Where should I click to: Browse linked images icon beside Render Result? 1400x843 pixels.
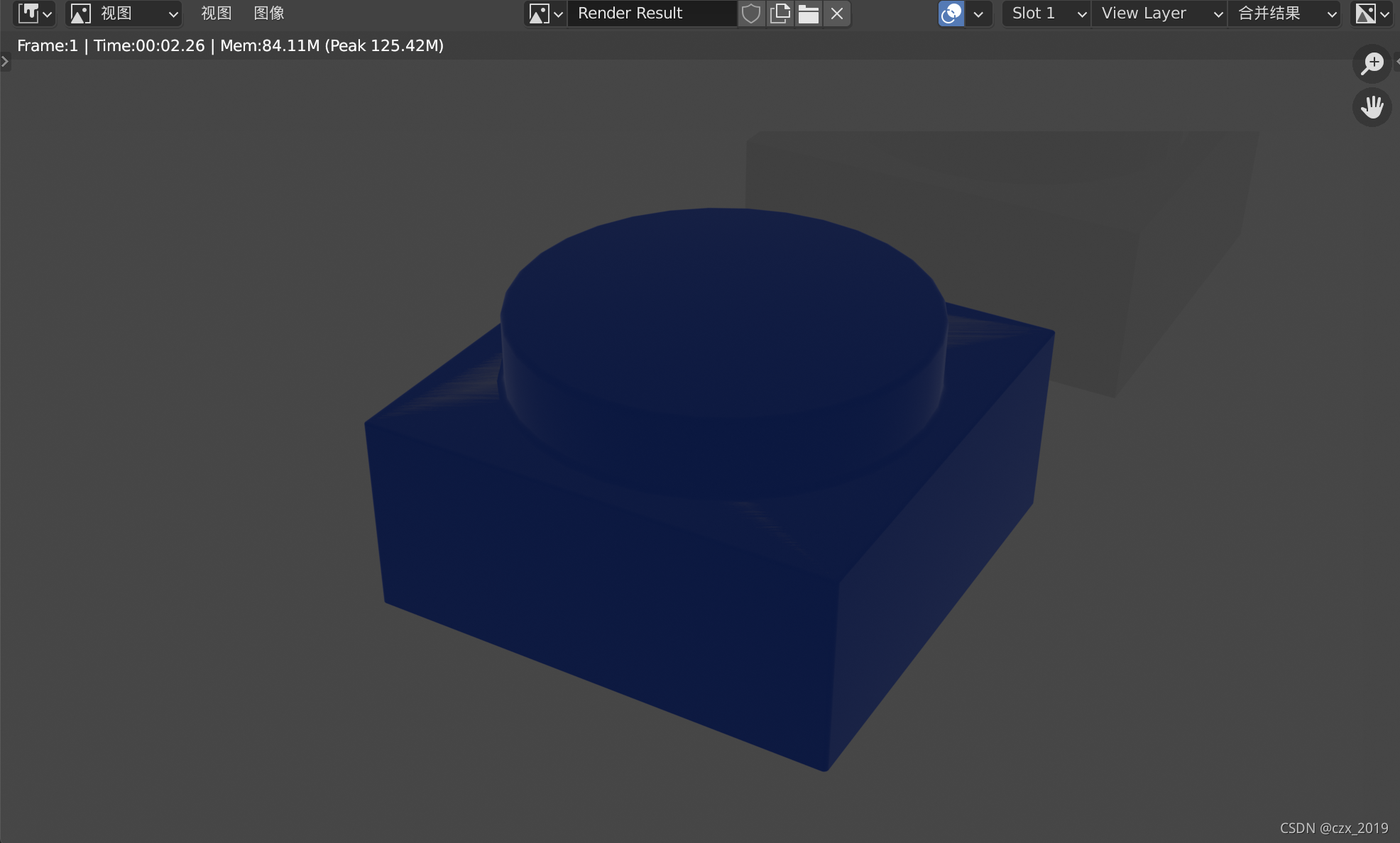[x=545, y=13]
